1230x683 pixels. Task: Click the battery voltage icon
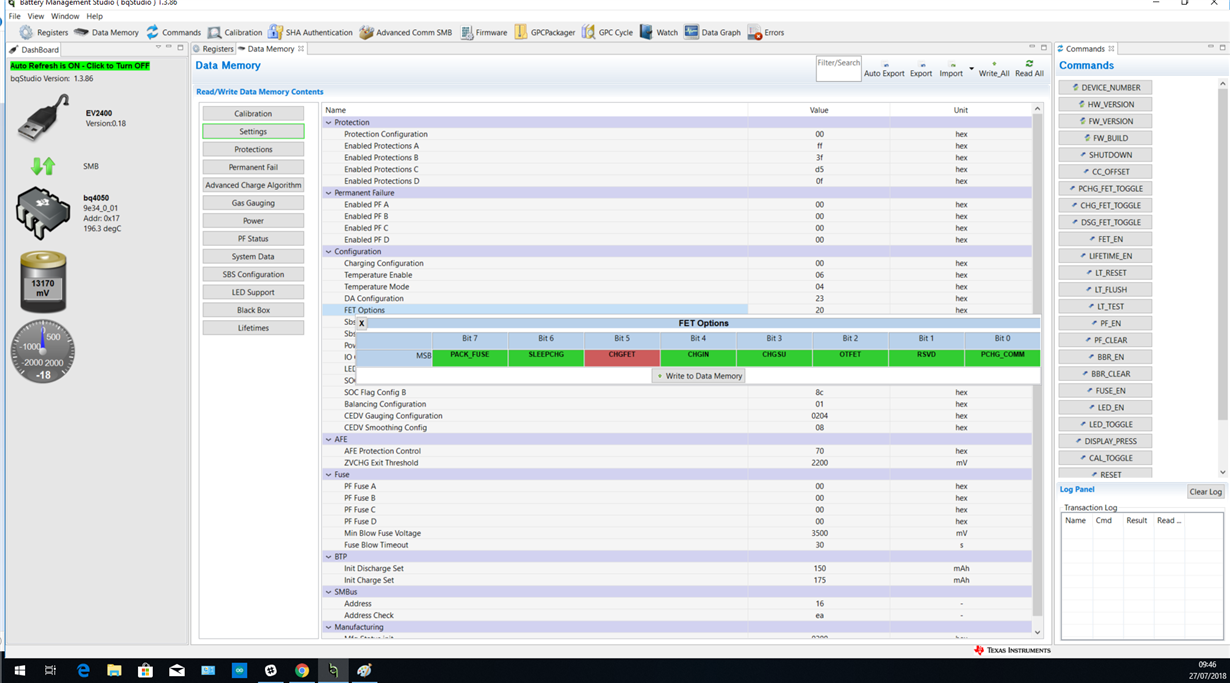point(43,281)
